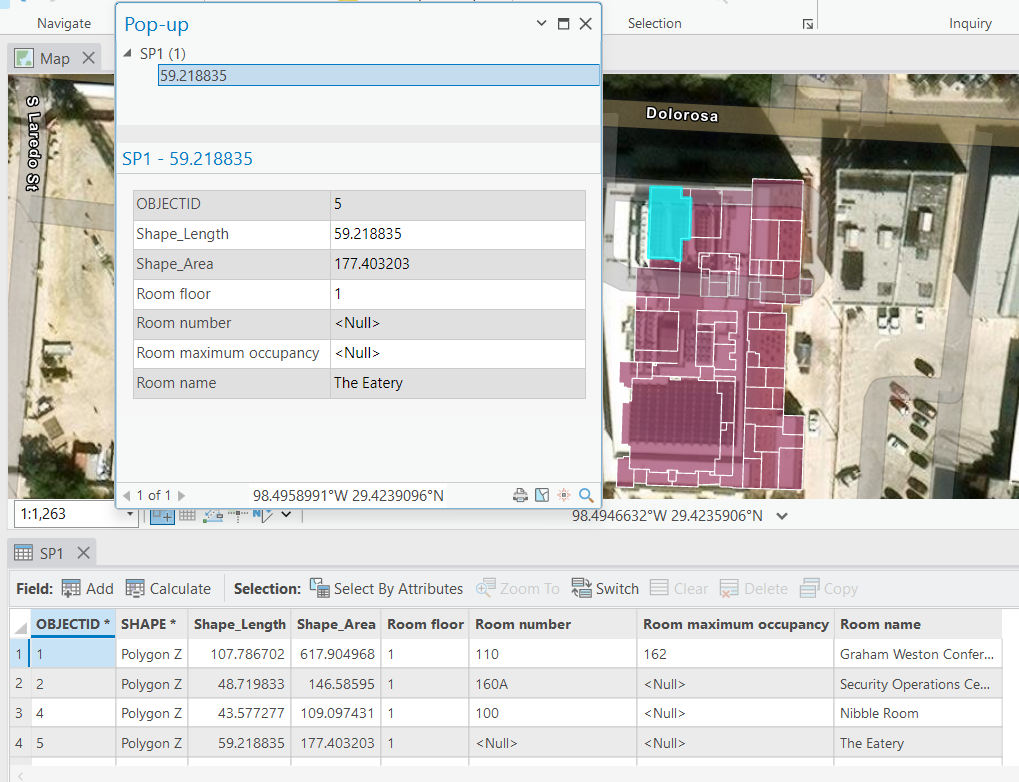Open the map scale dropdown
The image size is (1019, 782).
click(130, 515)
